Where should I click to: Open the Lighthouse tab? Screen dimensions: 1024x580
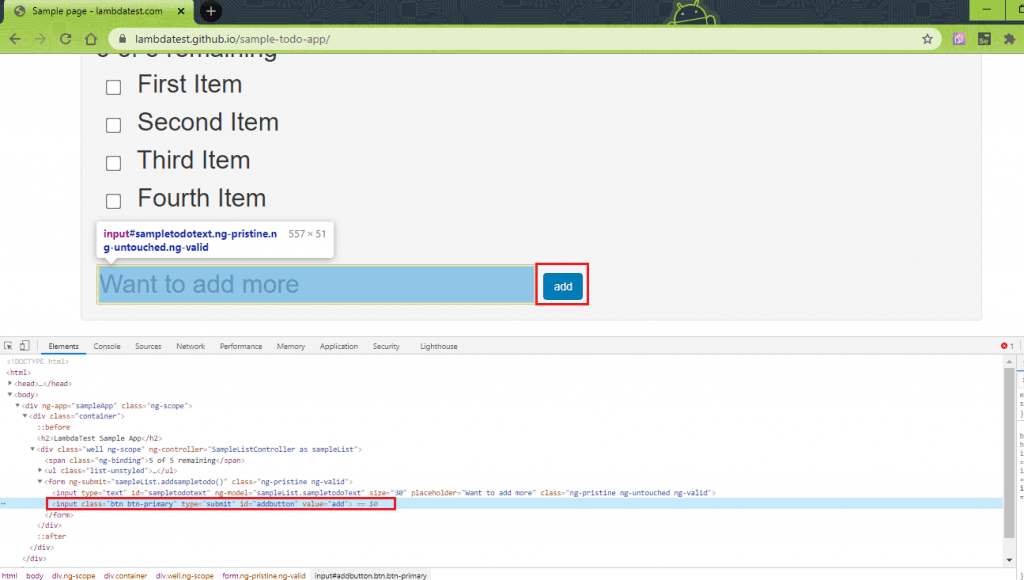click(x=439, y=346)
